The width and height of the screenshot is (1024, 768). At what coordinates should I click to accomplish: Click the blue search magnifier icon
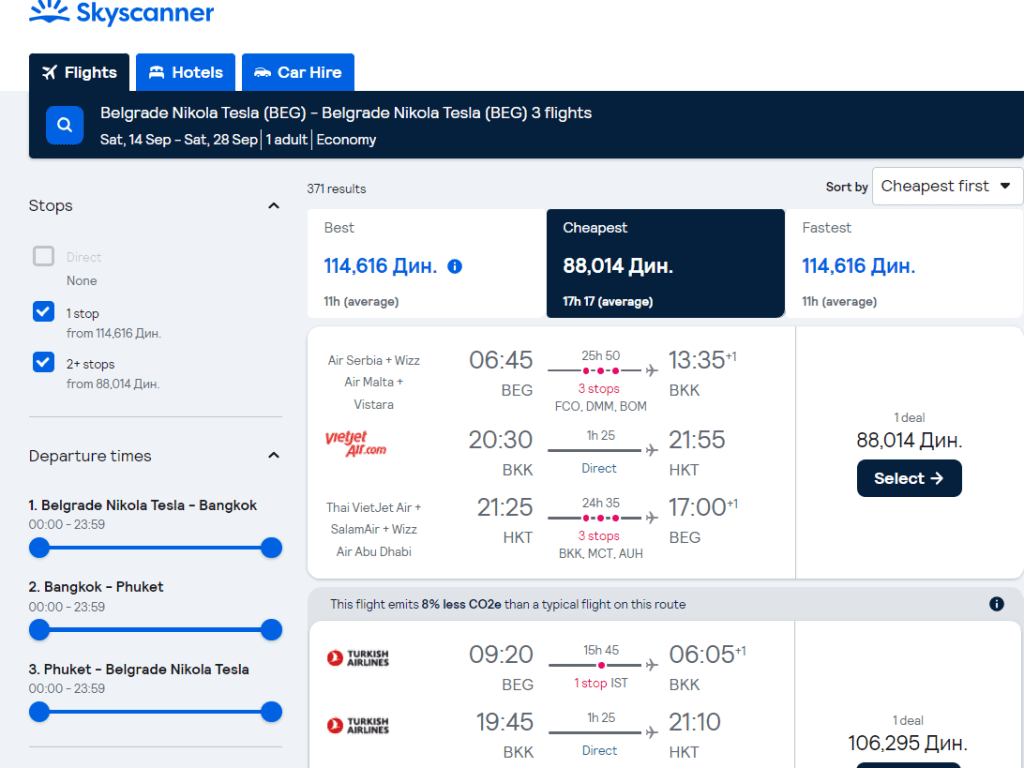(64, 125)
